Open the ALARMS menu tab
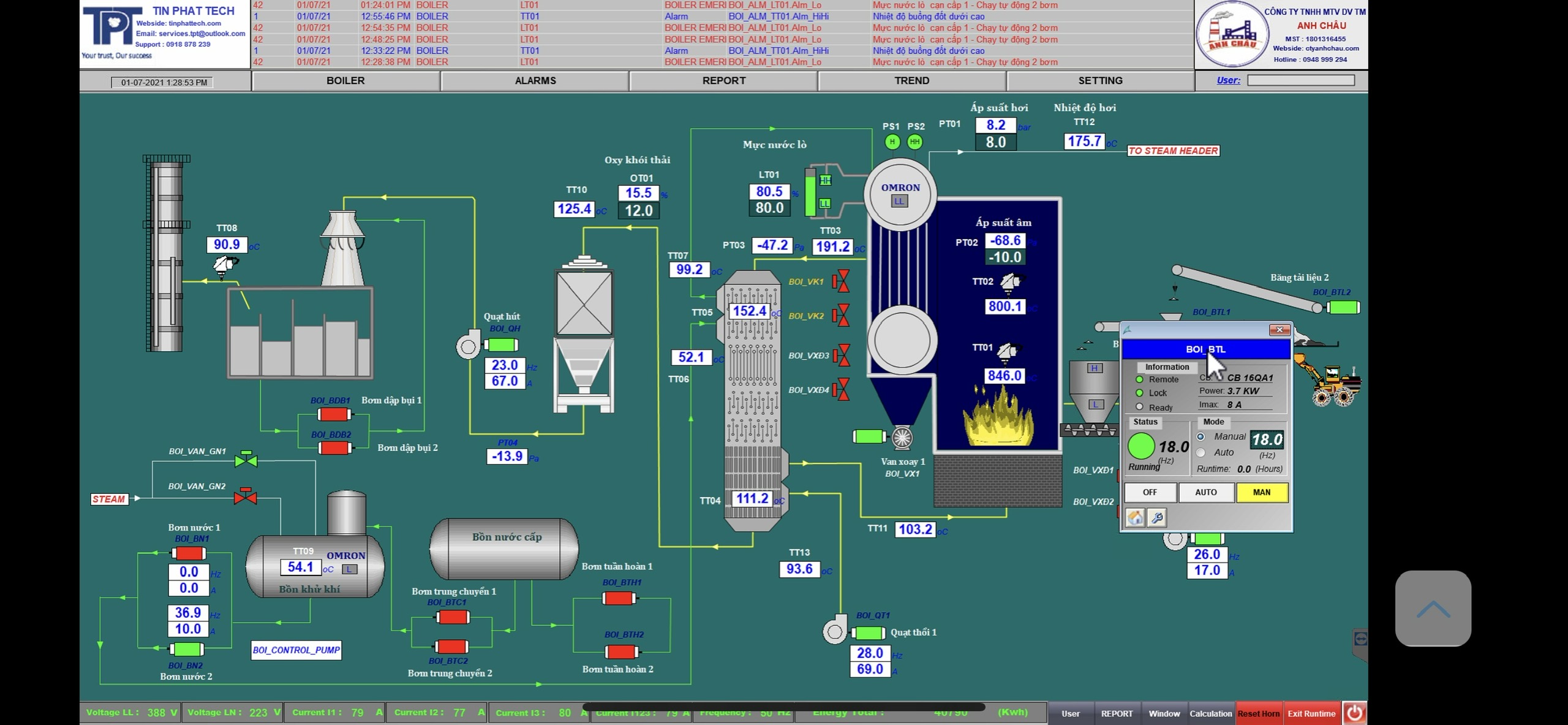 point(533,80)
